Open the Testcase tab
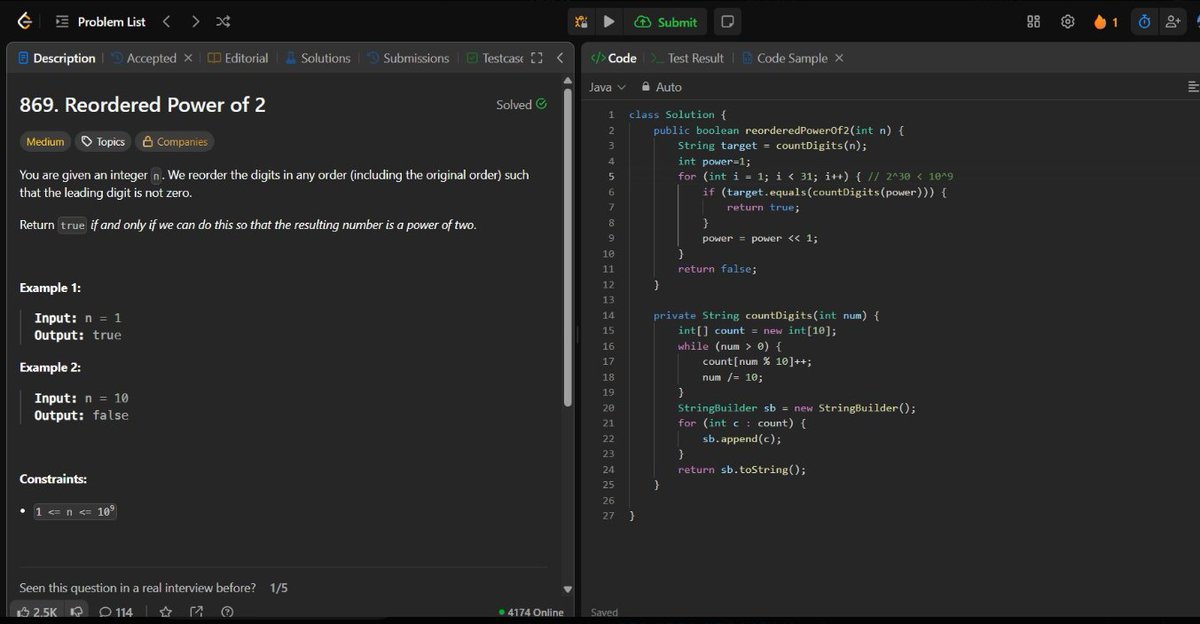Screen dimensions: 1200x624 tap(494, 58)
